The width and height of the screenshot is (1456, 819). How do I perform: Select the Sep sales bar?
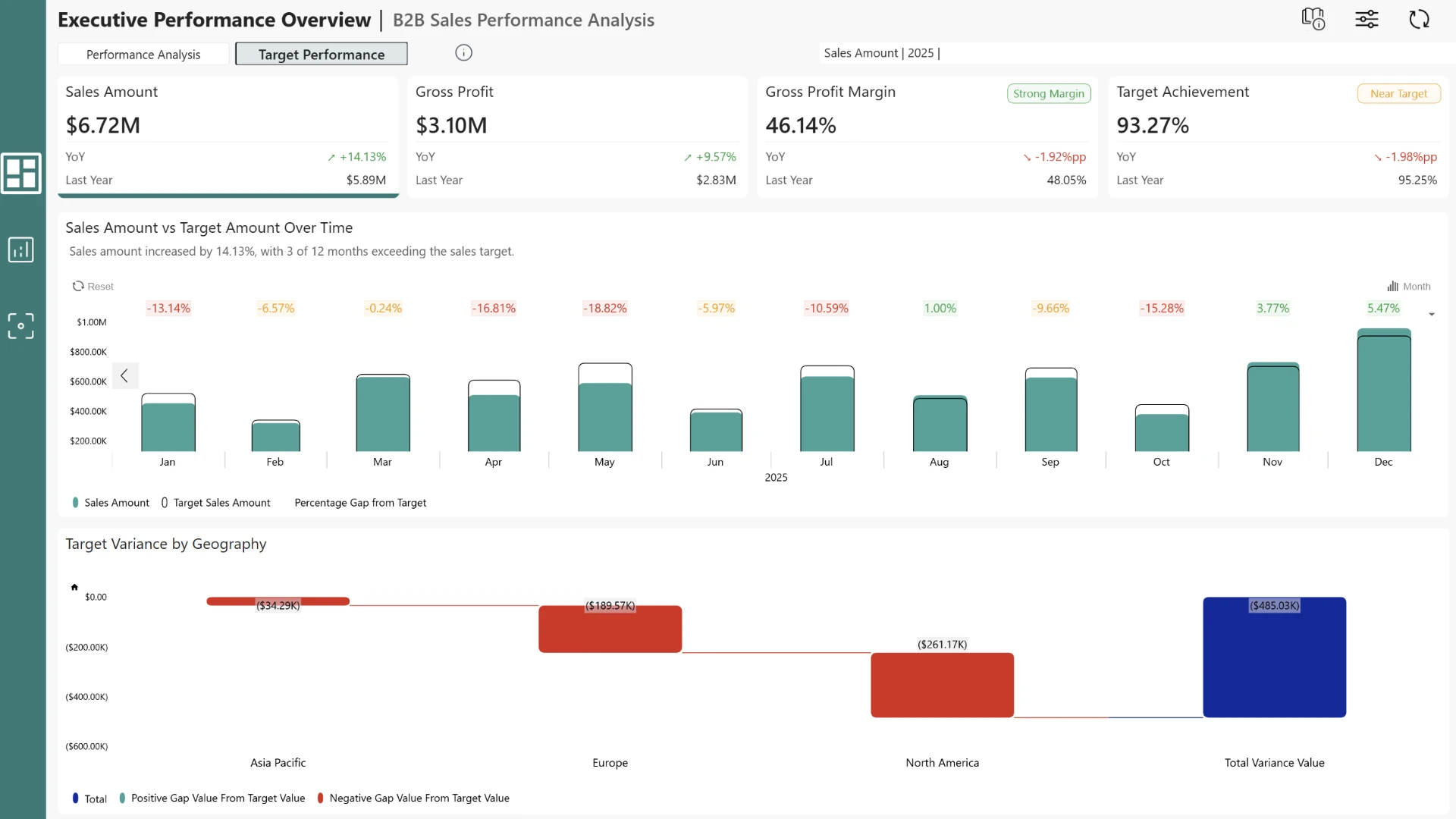1051,415
